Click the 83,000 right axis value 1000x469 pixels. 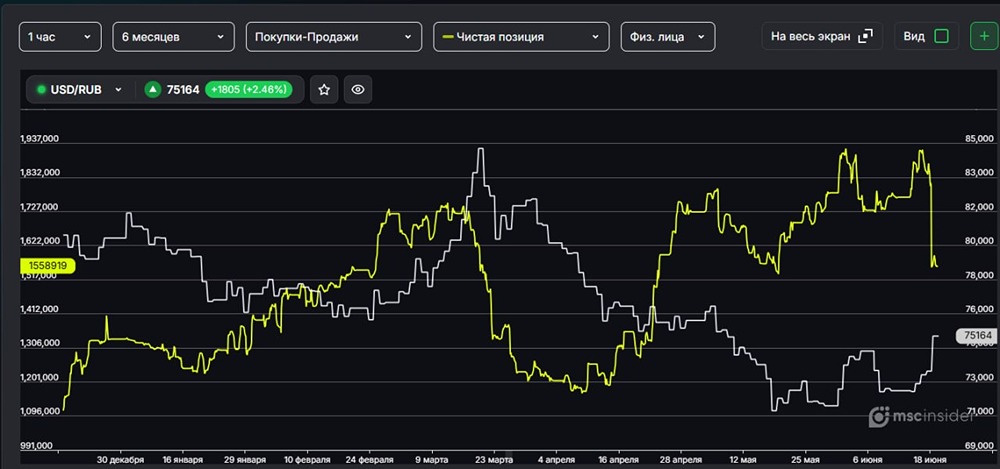click(980, 172)
